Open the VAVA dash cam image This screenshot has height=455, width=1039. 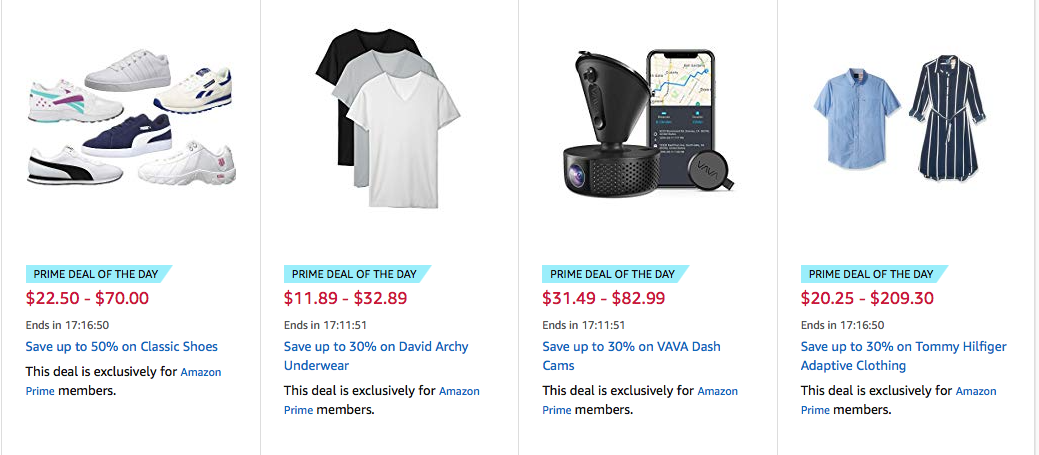[x=647, y=120]
